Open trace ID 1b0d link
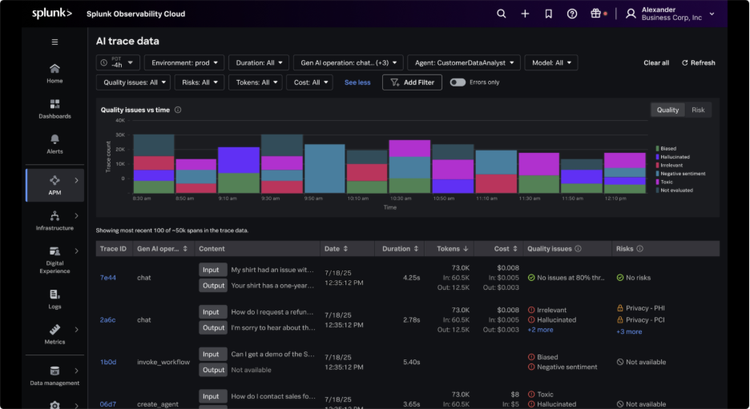750x409 pixels. 108,362
